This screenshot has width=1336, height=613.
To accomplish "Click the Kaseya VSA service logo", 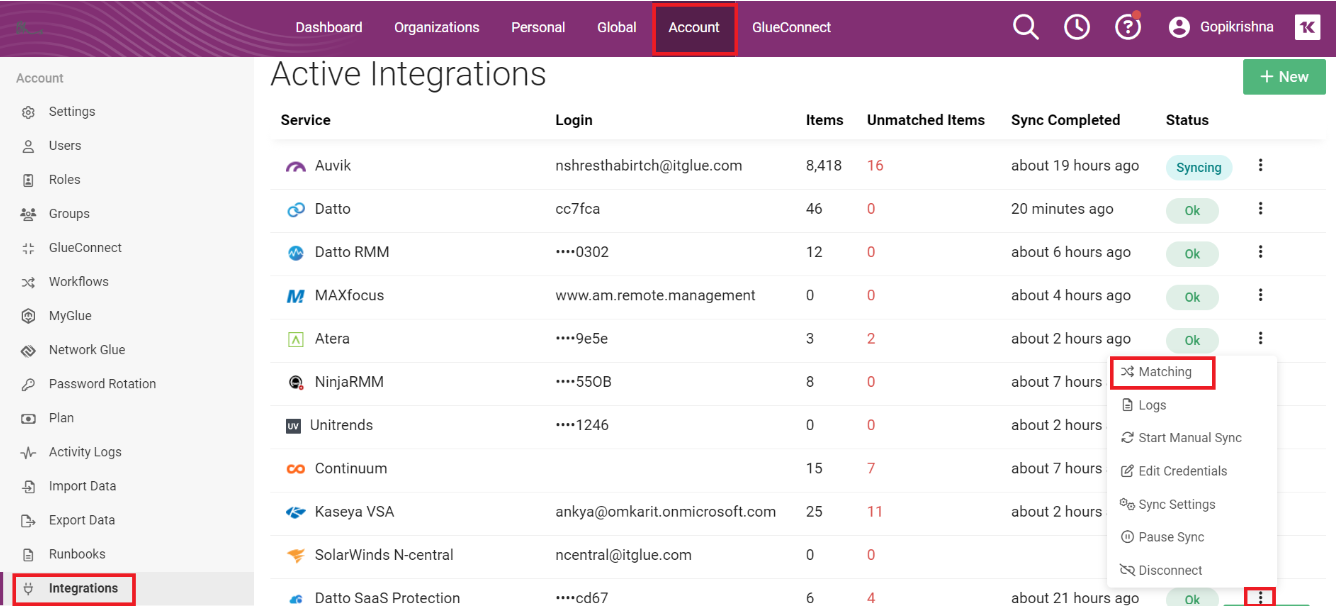I will click(x=296, y=512).
